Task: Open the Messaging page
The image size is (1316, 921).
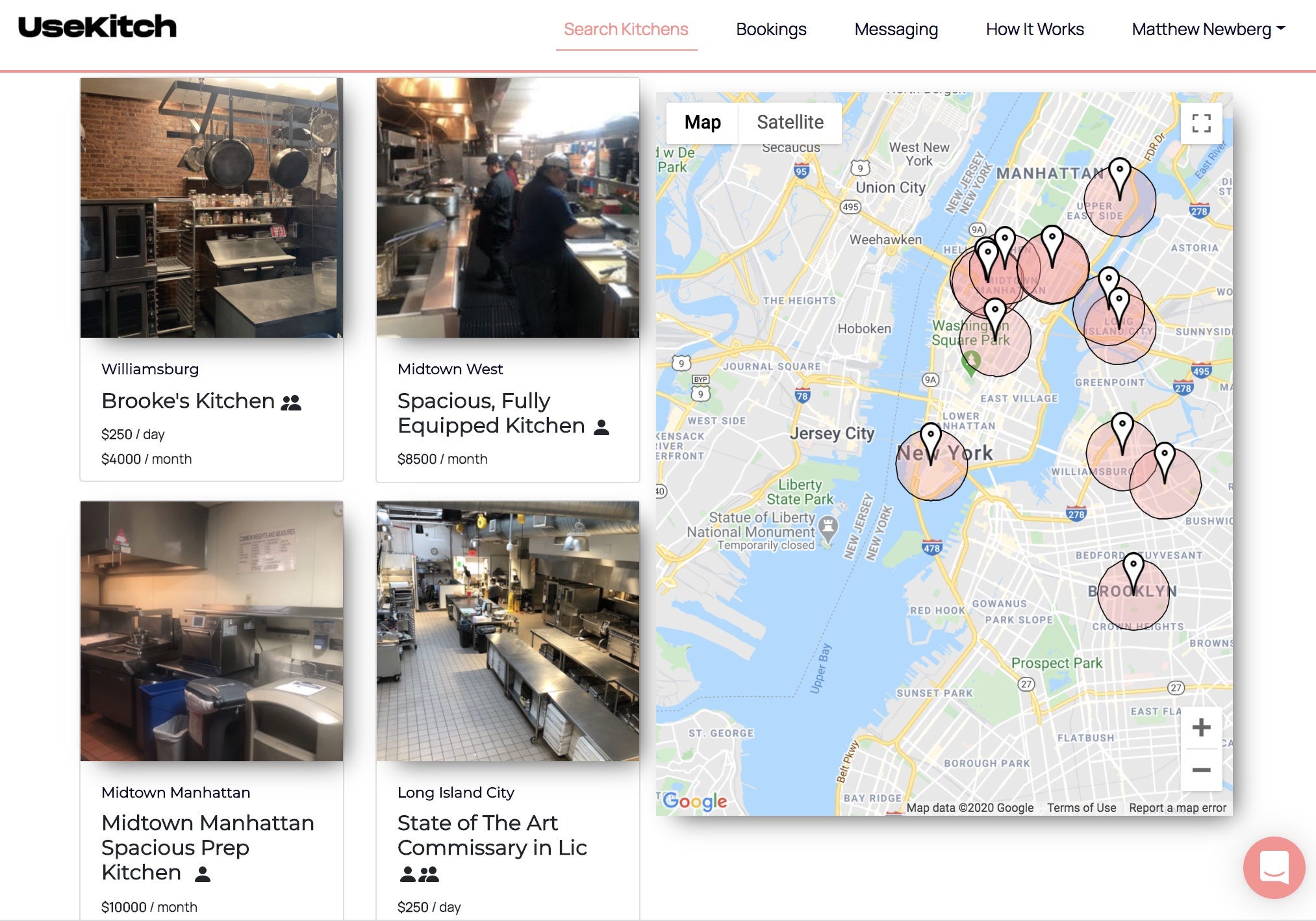Action: click(896, 29)
